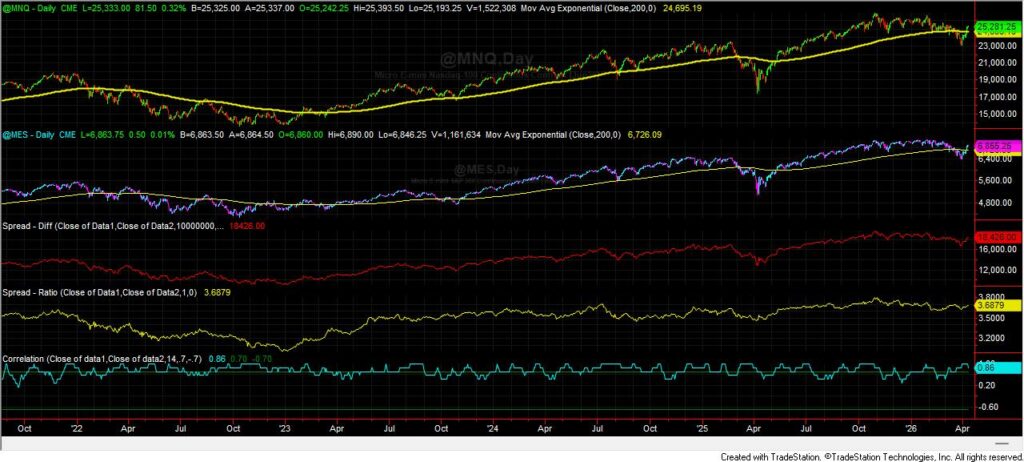This screenshot has height=462, width=1024.
Task: Select the Correlation indicator label
Action: point(27,357)
